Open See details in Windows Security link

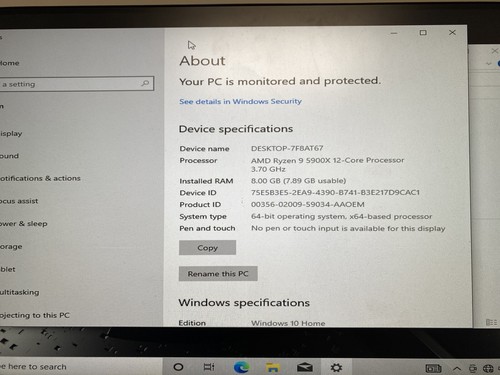[240, 101]
